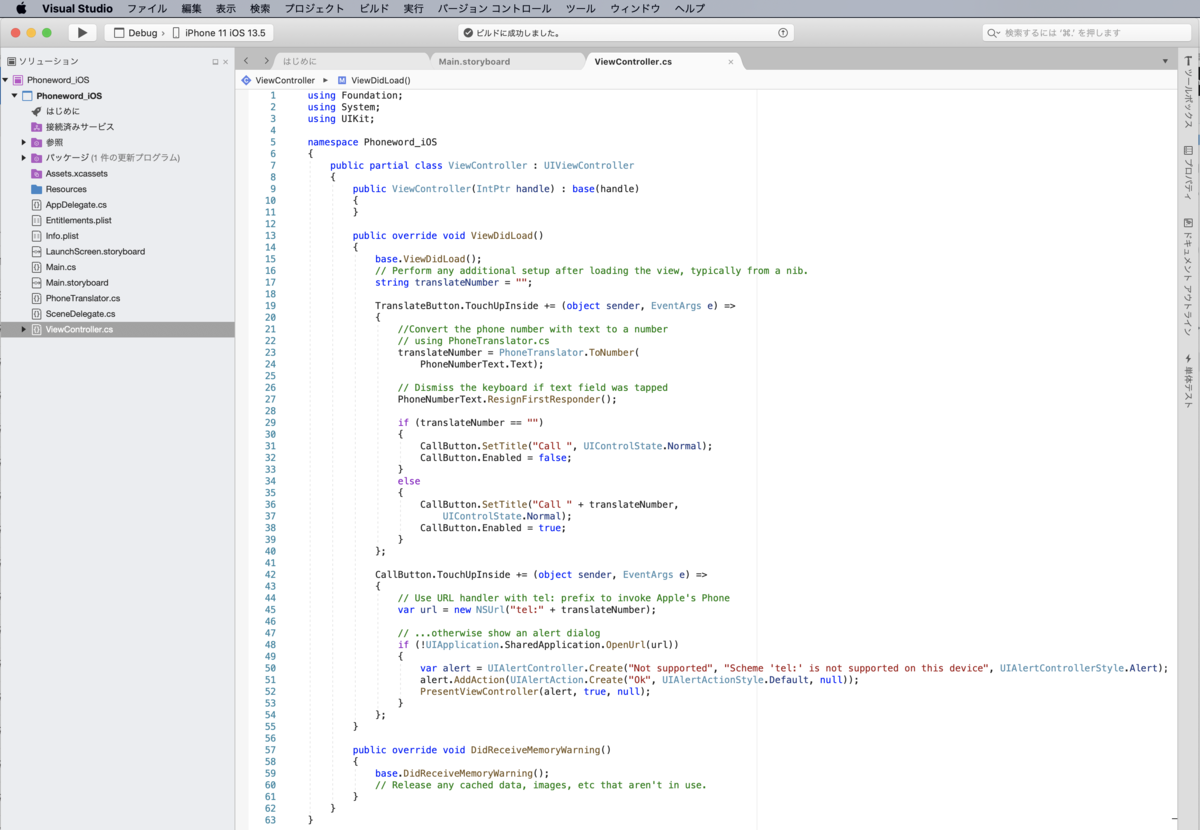This screenshot has height=830, width=1200.
Task: Click the パッケージ folder icon
Action: click(x=36, y=158)
